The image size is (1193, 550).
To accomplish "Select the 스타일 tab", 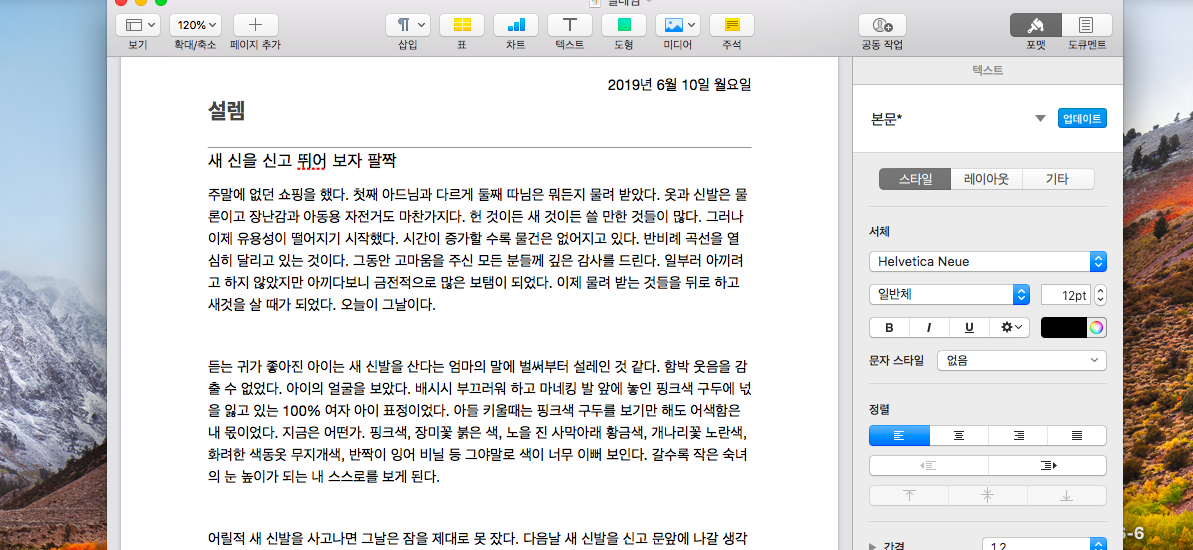I will click(x=915, y=180).
